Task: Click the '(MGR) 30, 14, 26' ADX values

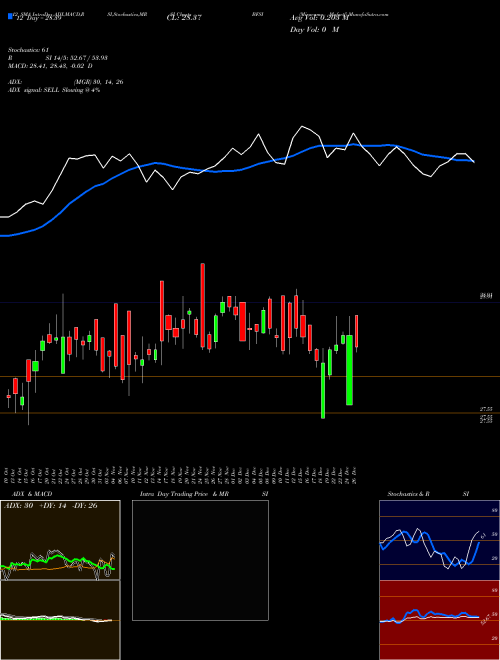Action: [x=98, y=82]
